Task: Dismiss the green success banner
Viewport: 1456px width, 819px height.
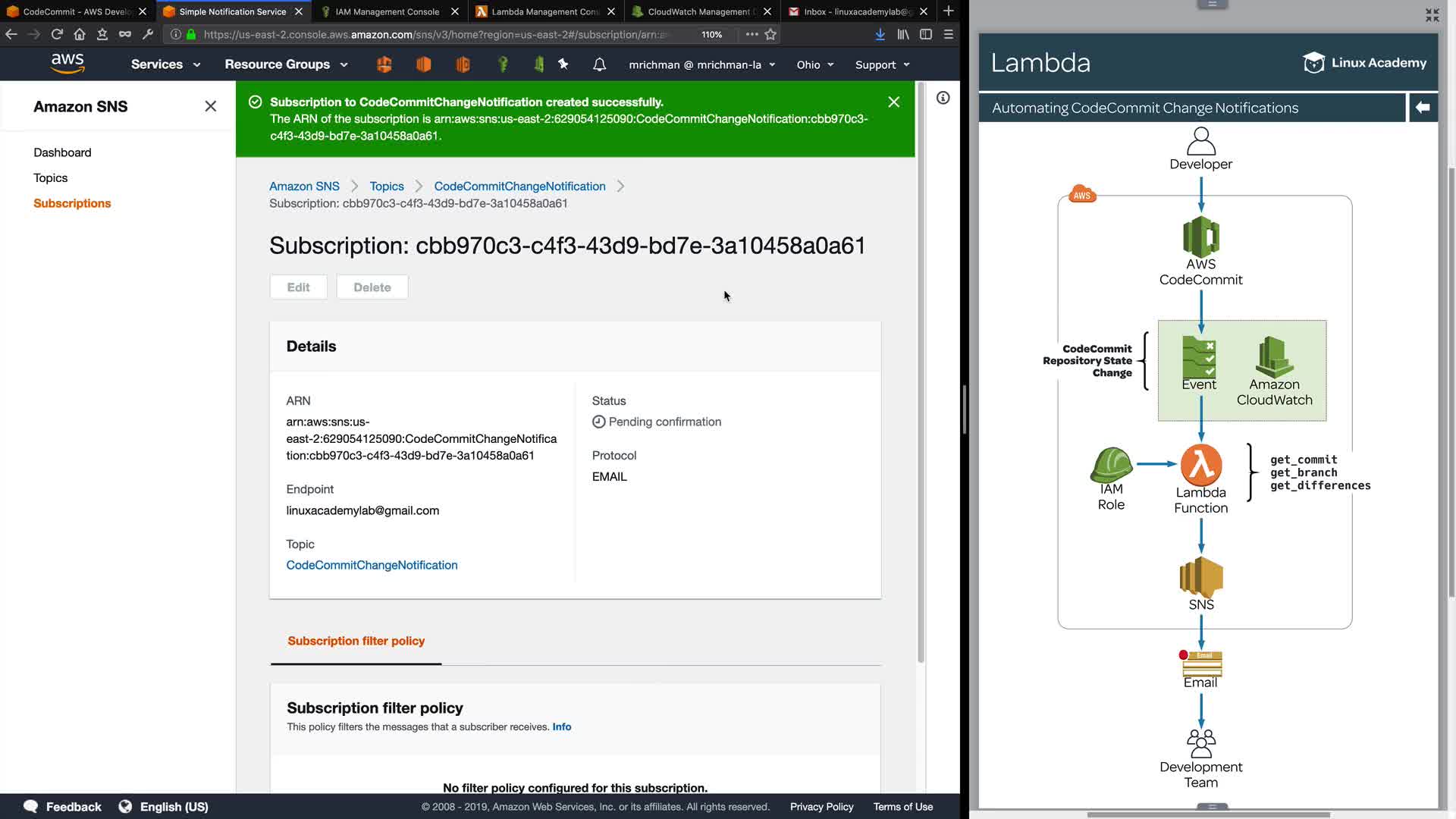Action: pos(894,102)
